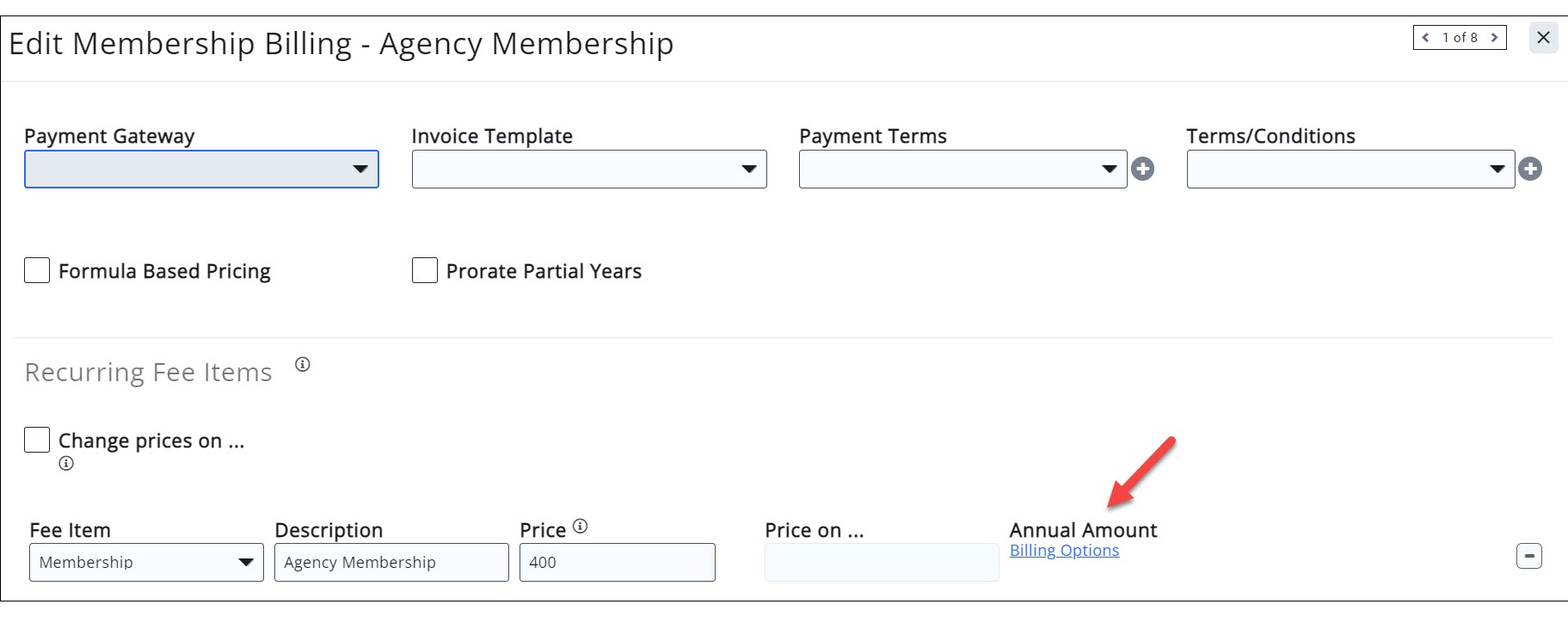Select the Agency Membership description field
The image size is (1568, 623).
pos(390,562)
